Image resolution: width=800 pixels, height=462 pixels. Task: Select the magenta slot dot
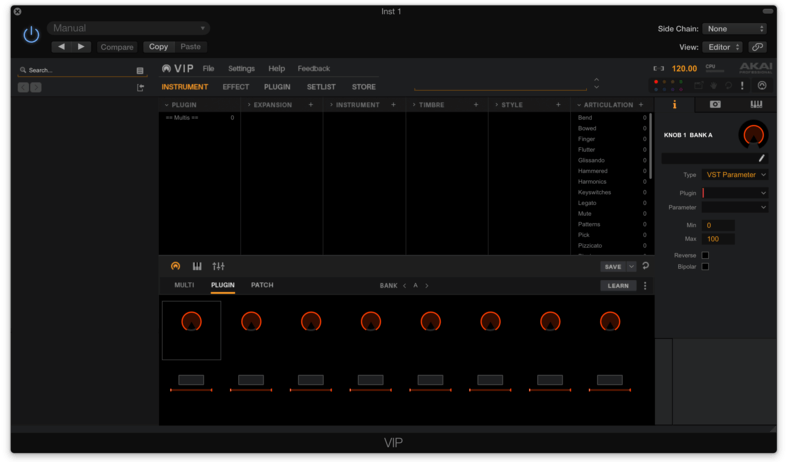click(x=681, y=89)
